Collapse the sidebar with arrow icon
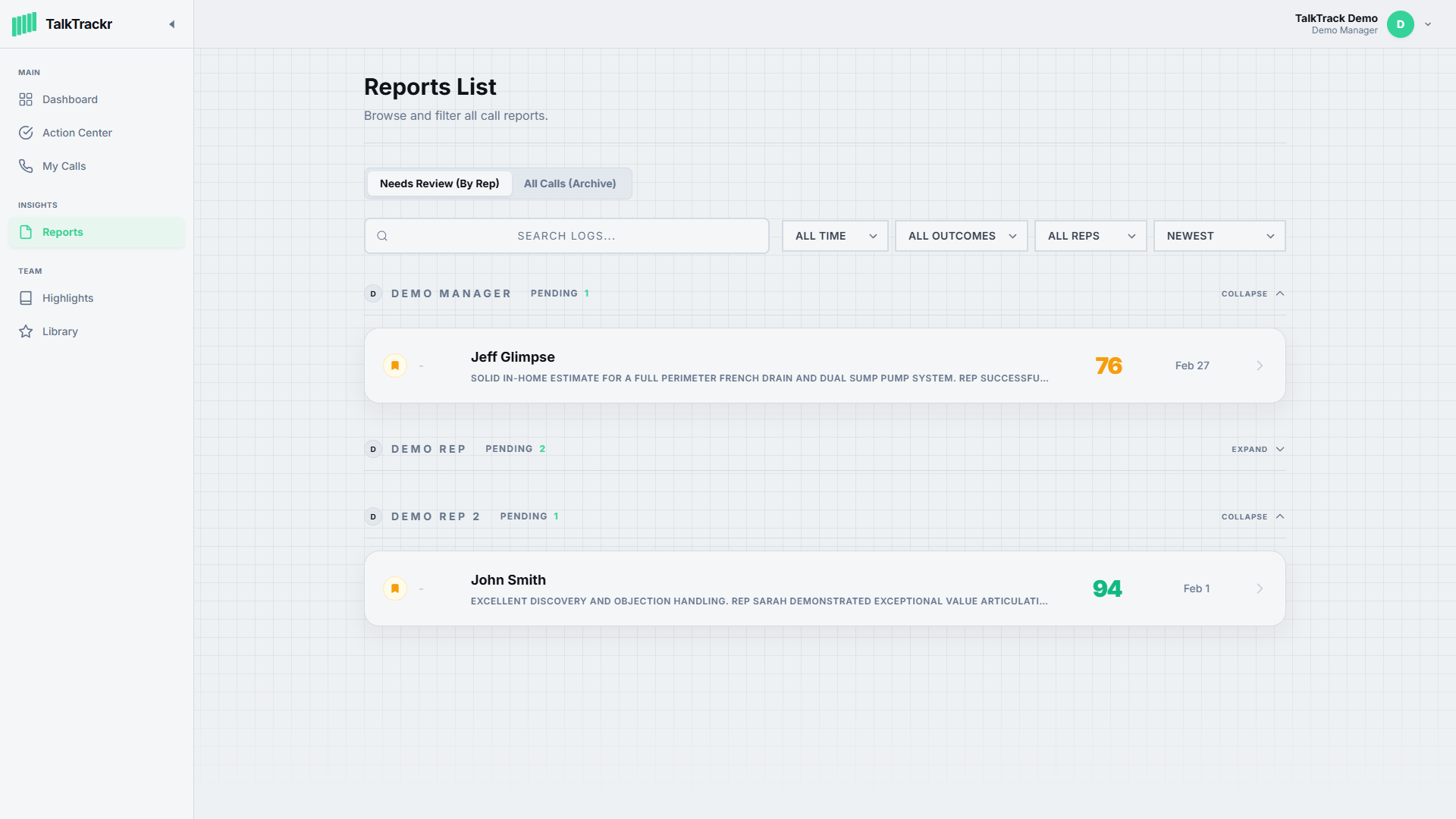 tap(172, 24)
